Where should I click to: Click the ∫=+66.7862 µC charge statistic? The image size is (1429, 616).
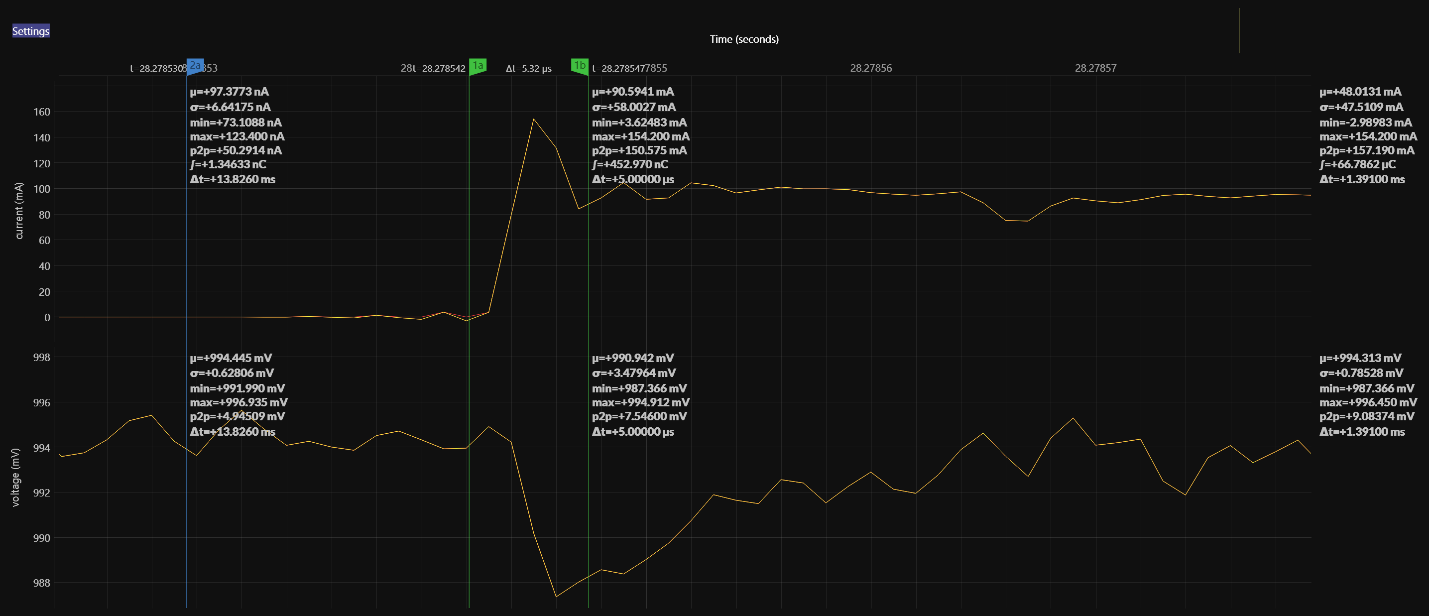pyautogui.click(x=1358, y=165)
